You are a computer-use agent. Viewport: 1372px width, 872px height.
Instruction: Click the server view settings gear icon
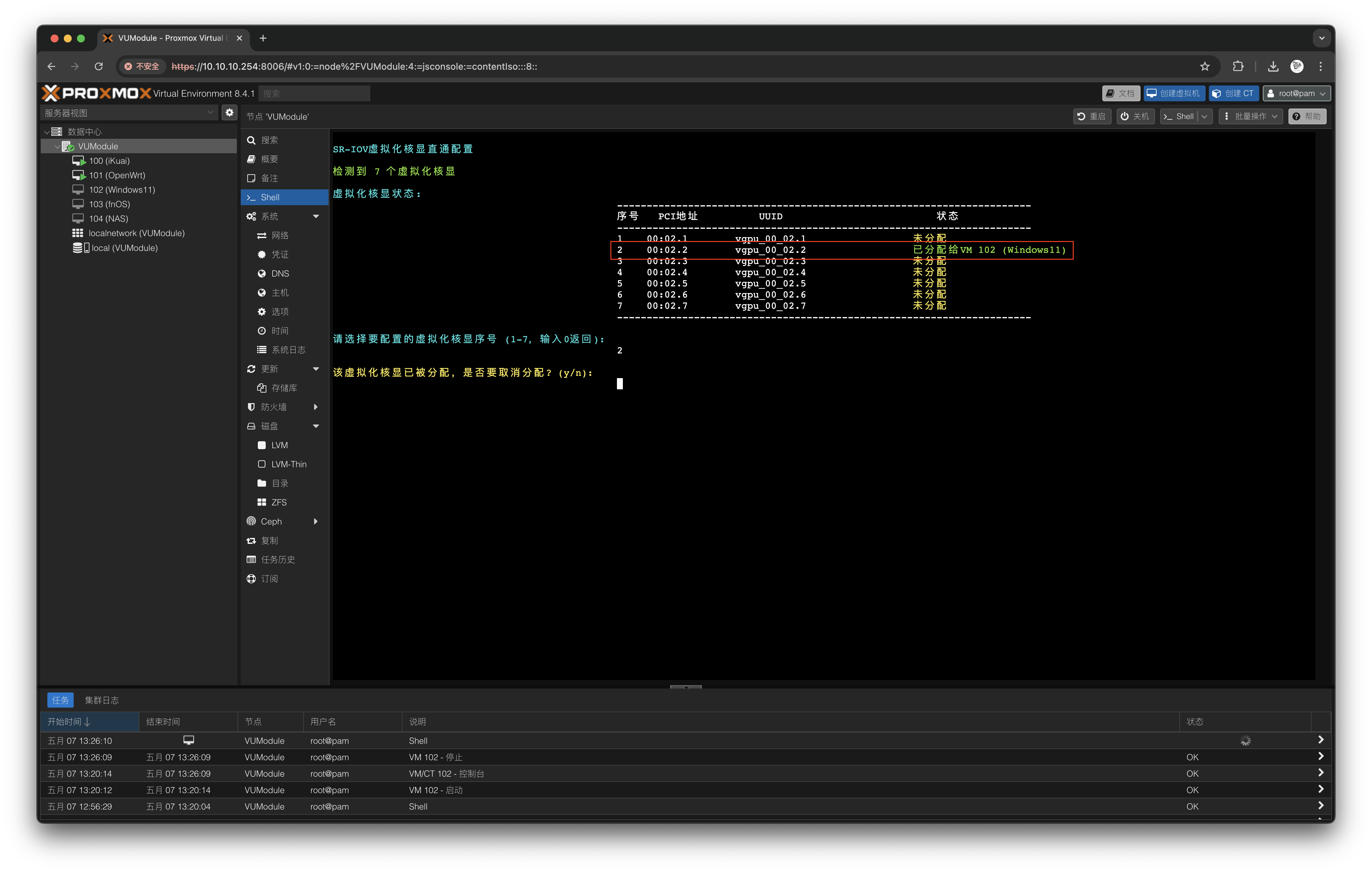(229, 113)
